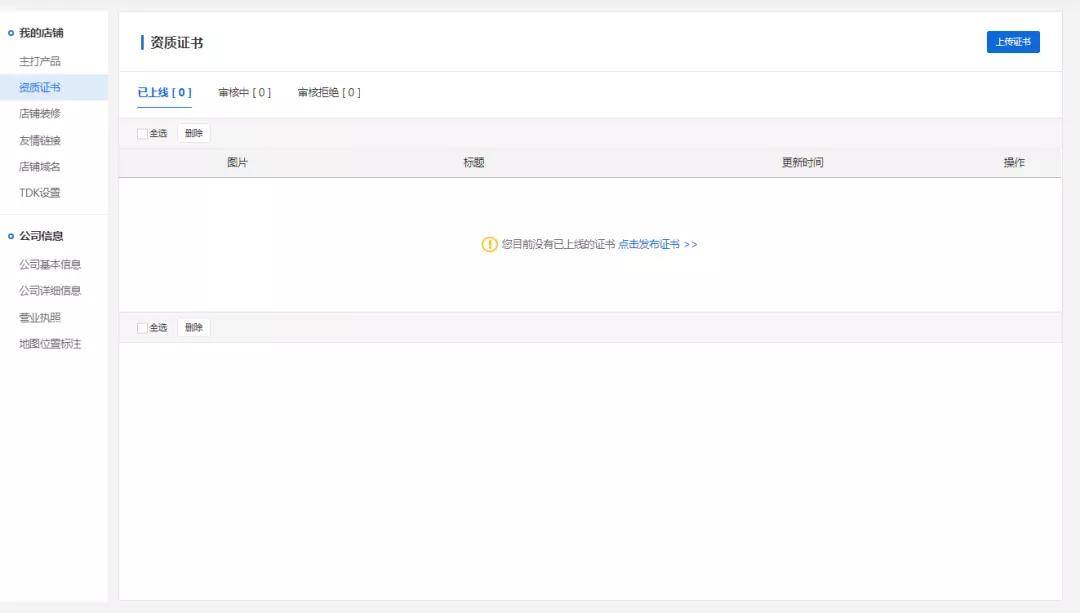The width and height of the screenshot is (1080, 613).
Task: Click the 标题 column header
Action: 474,163
